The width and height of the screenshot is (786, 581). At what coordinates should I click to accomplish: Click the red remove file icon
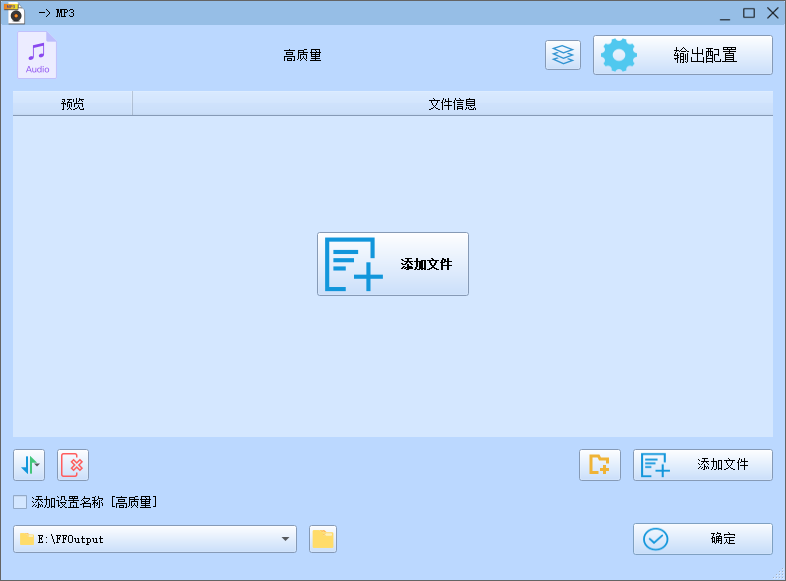coord(73,465)
